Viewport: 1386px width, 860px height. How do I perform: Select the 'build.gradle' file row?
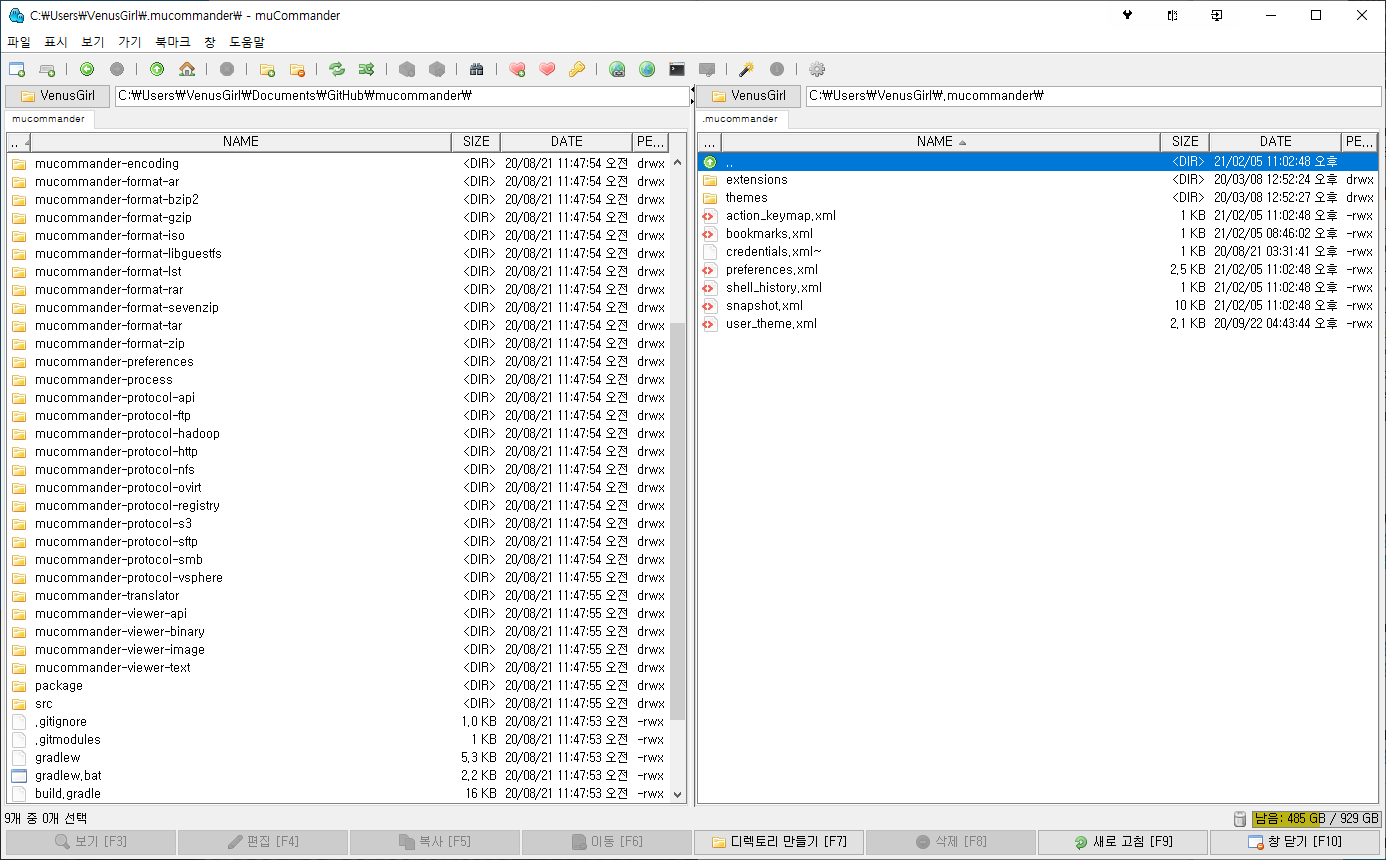(338, 794)
